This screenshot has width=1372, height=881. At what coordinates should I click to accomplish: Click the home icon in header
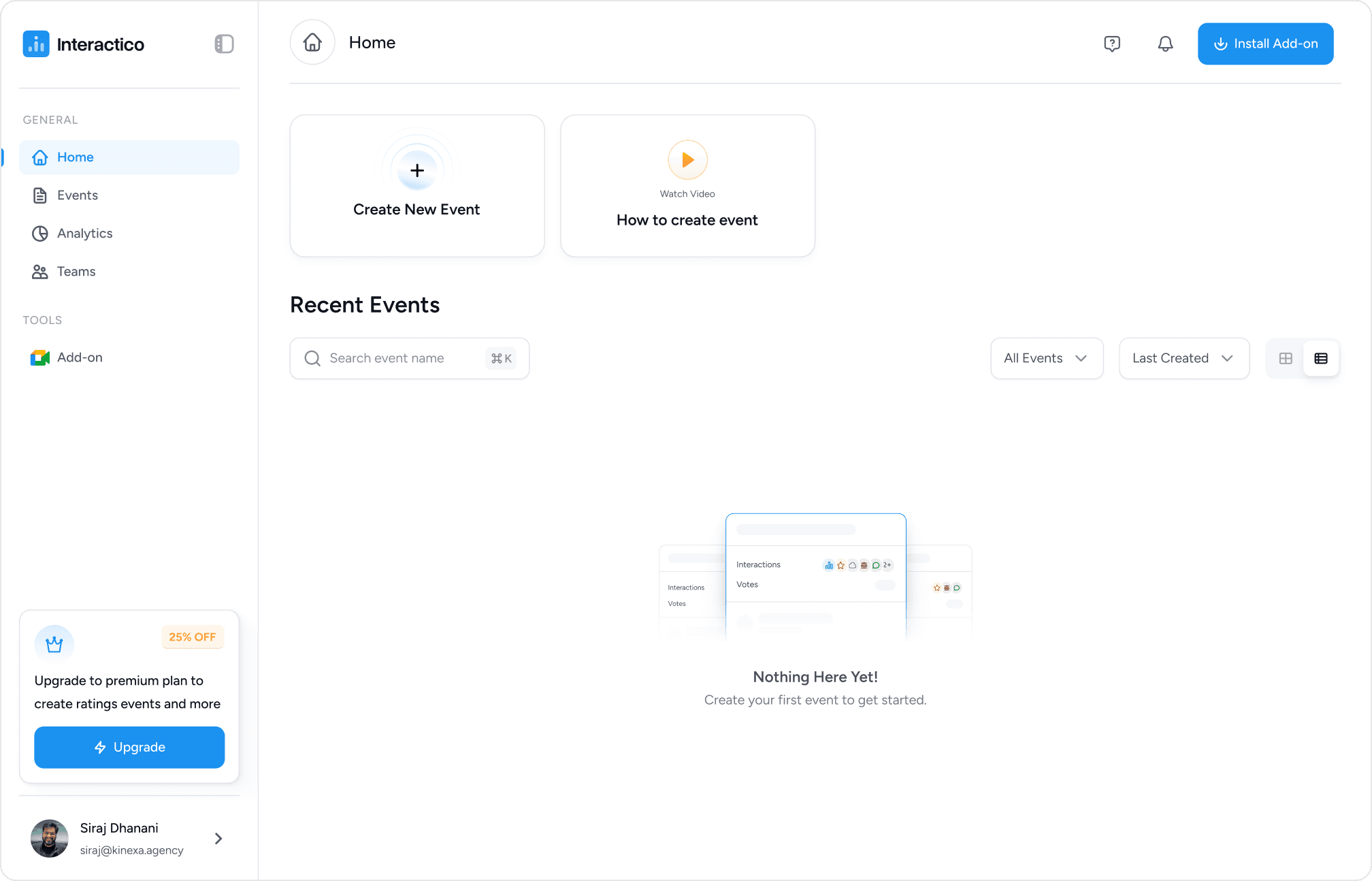coord(312,43)
